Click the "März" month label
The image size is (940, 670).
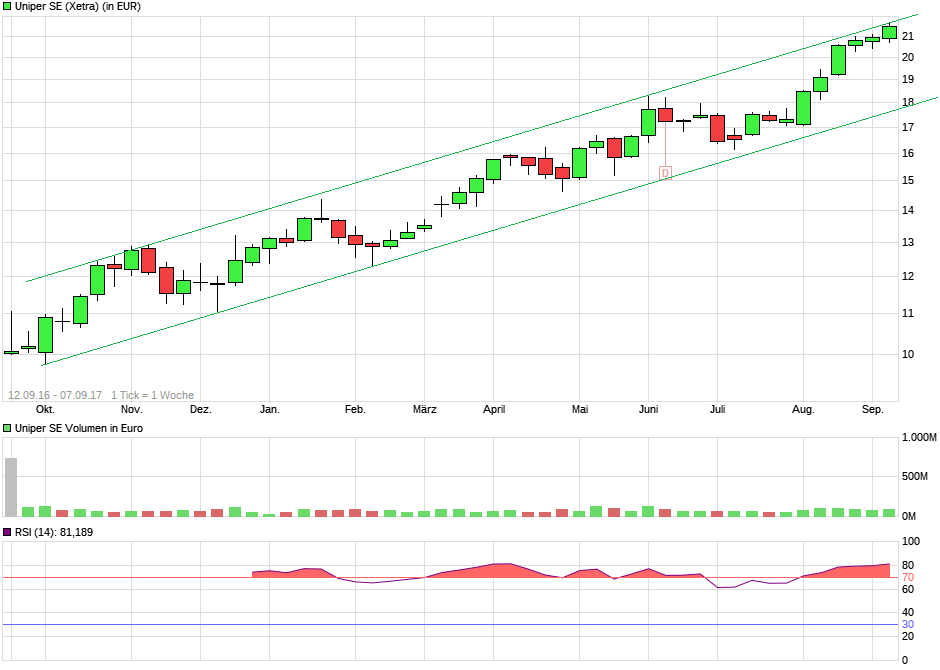[x=425, y=409]
